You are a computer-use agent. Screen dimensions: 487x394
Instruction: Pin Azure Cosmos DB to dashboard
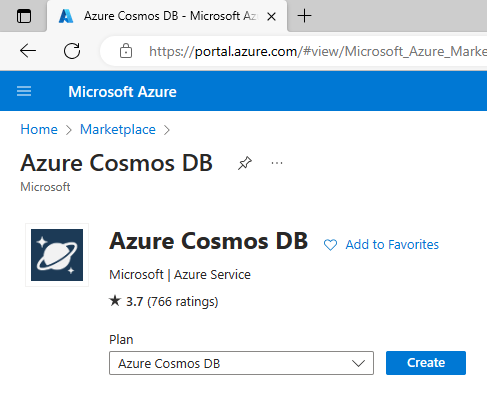click(x=245, y=163)
